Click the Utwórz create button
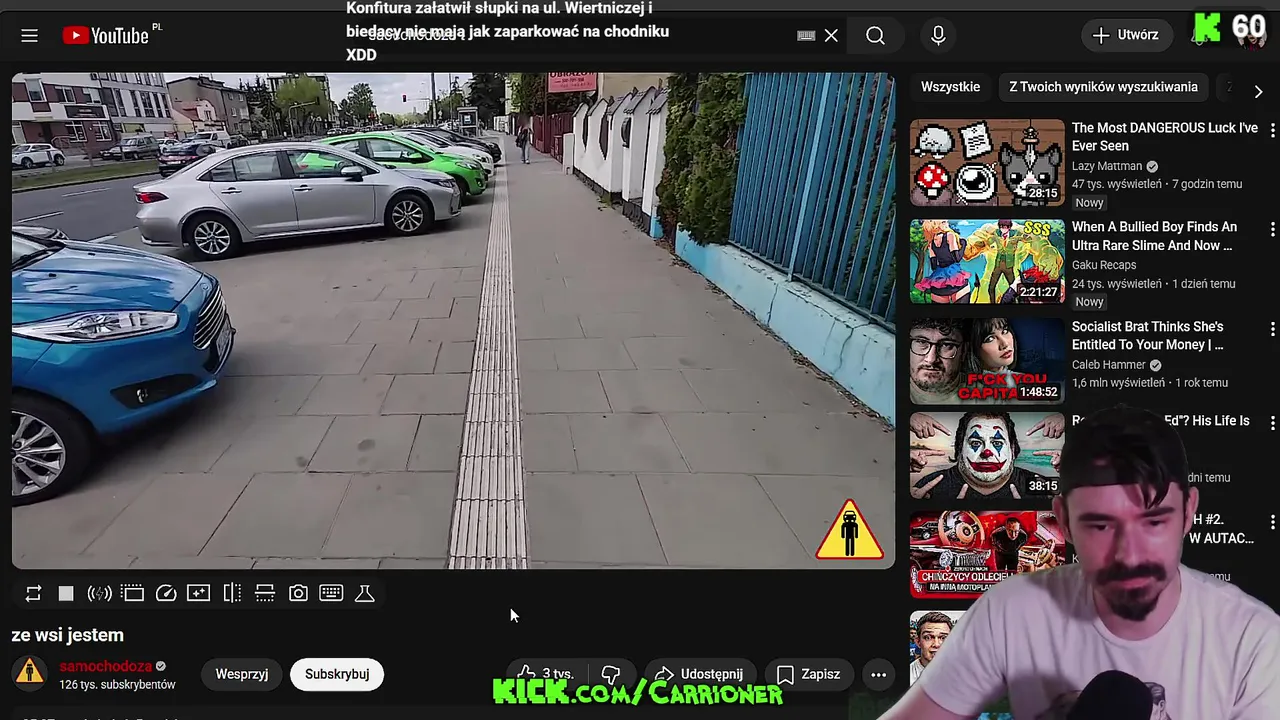Viewport: 1280px width, 720px height. pyautogui.click(x=1126, y=35)
